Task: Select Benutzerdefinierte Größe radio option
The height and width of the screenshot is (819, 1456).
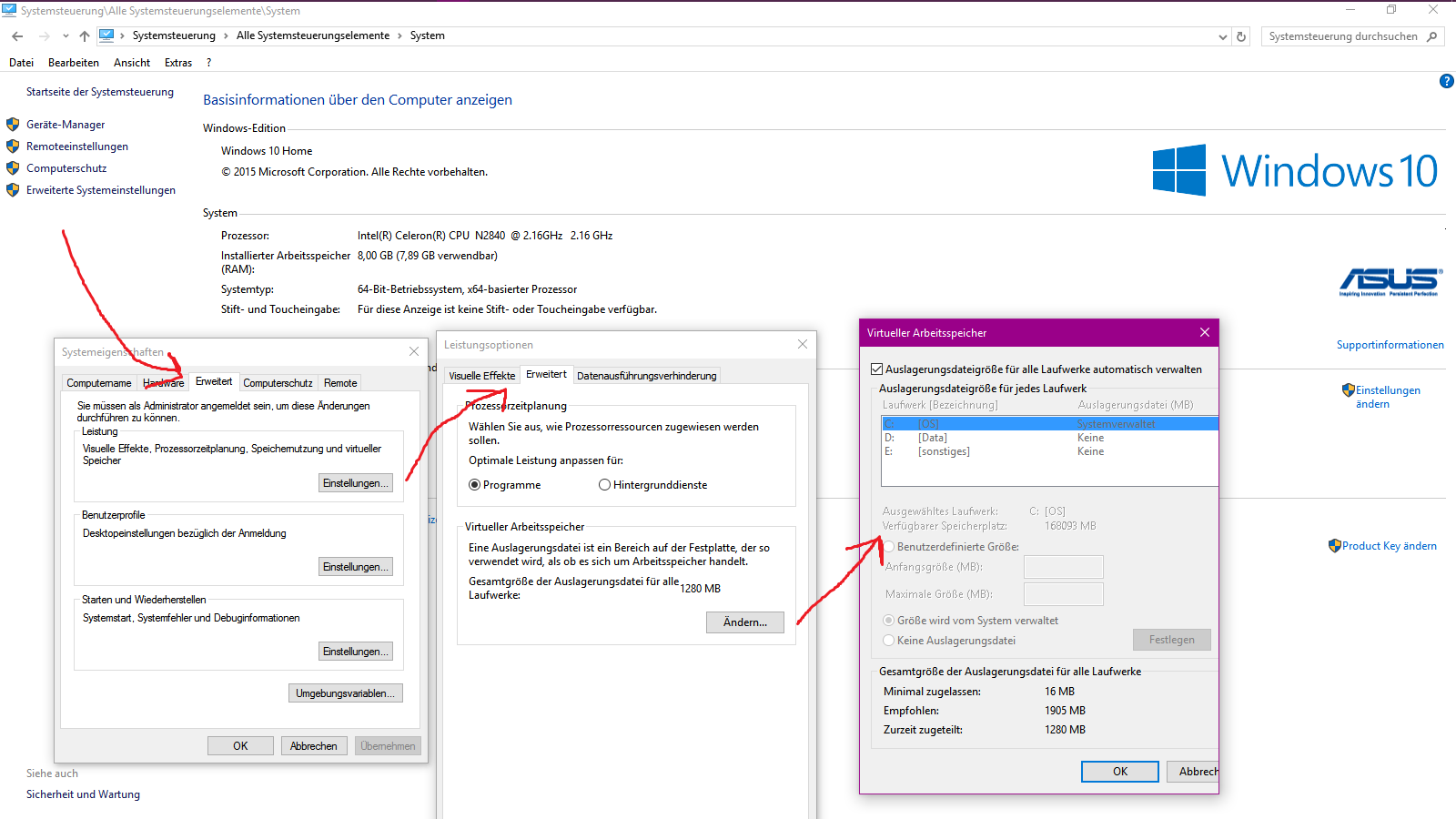Action: [888, 547]
